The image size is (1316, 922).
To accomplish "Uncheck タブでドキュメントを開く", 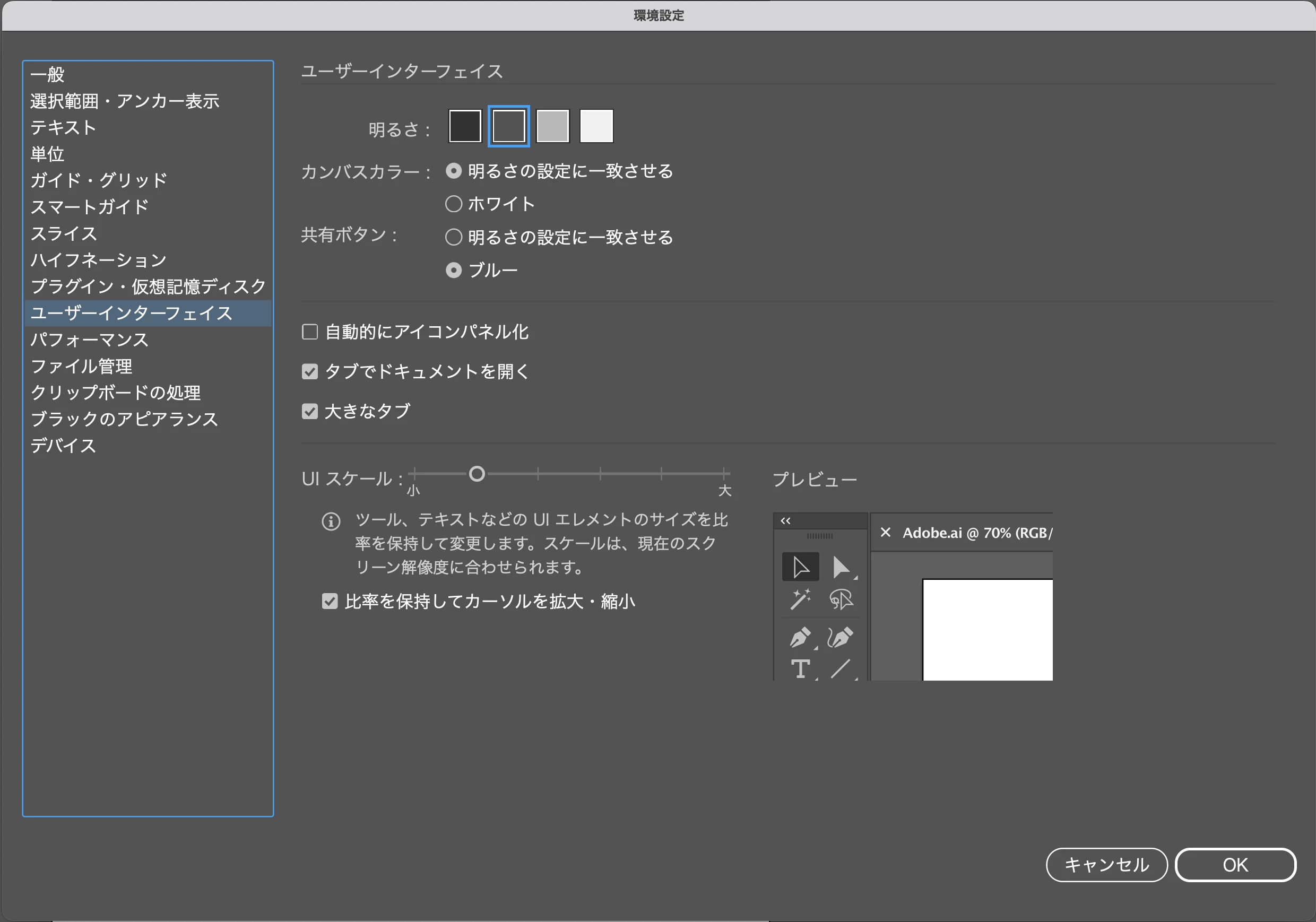I will [310, 372].
